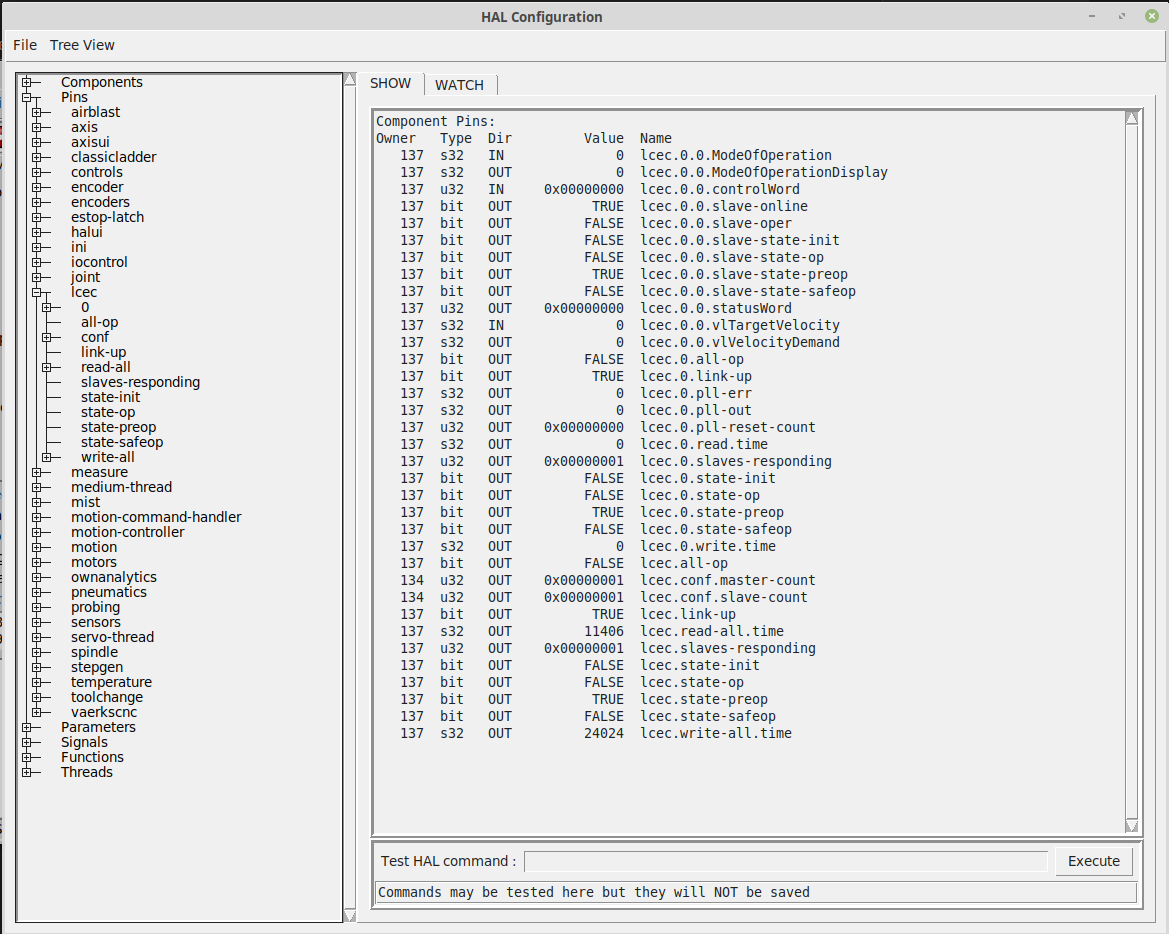Select state-safeop in the tree

click(x=122, y=442)
